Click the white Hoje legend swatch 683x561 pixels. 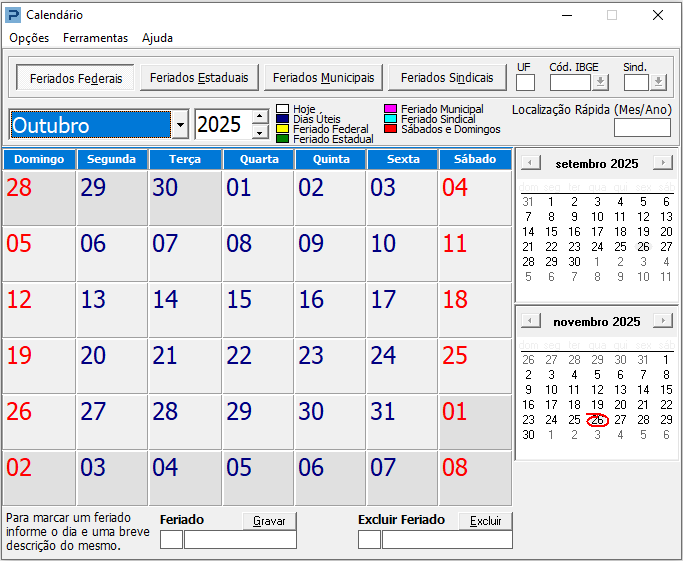283,108
